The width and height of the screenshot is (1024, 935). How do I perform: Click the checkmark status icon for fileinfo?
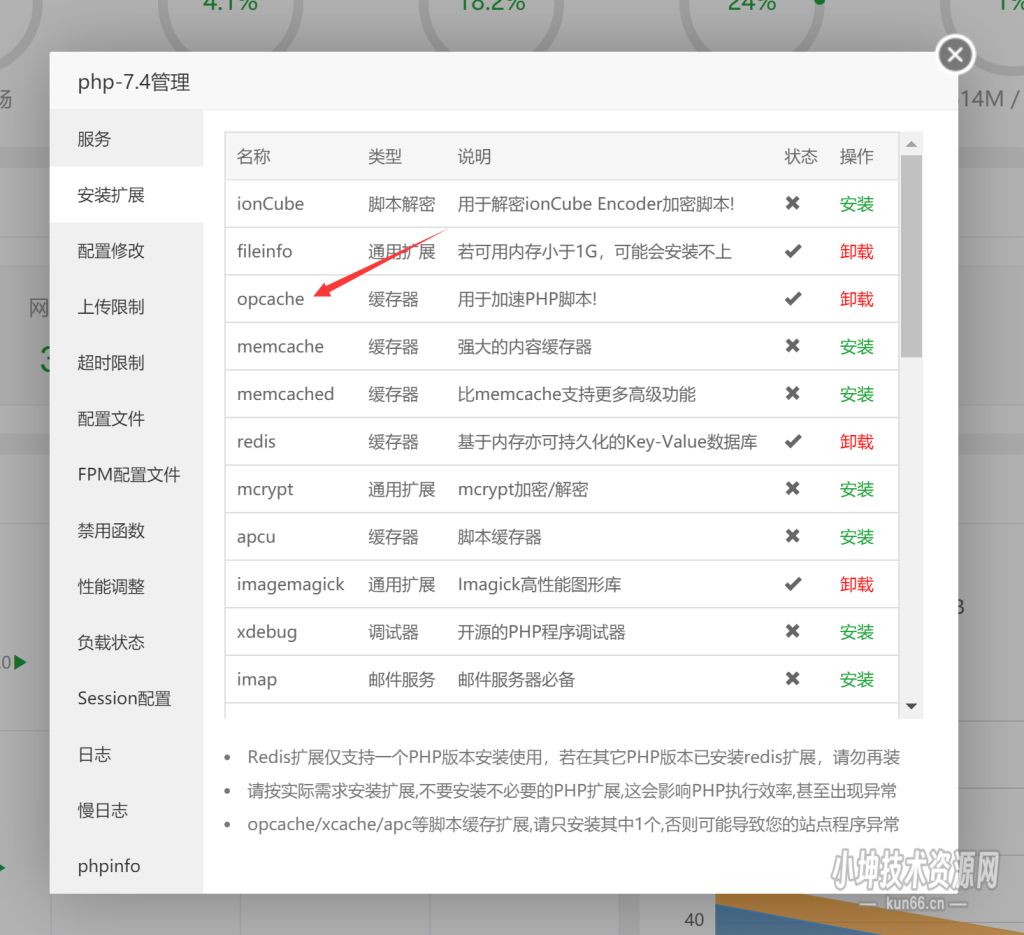coord(793,251)
